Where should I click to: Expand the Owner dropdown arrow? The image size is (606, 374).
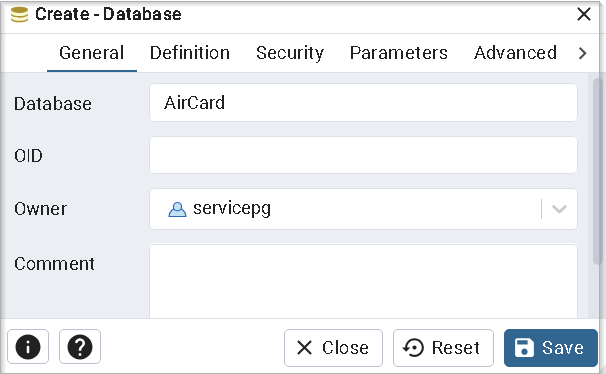559,209
